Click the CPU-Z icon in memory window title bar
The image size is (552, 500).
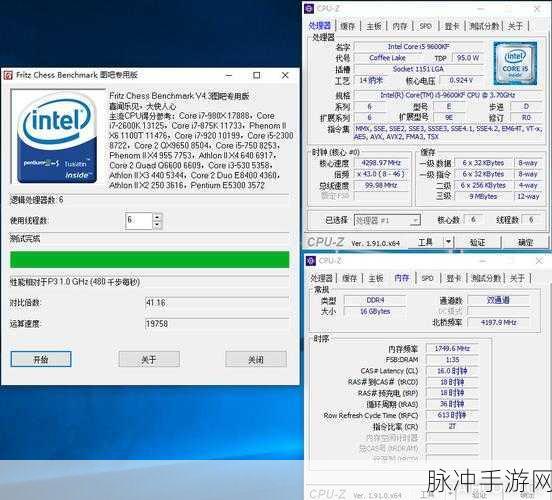[311, 261]
